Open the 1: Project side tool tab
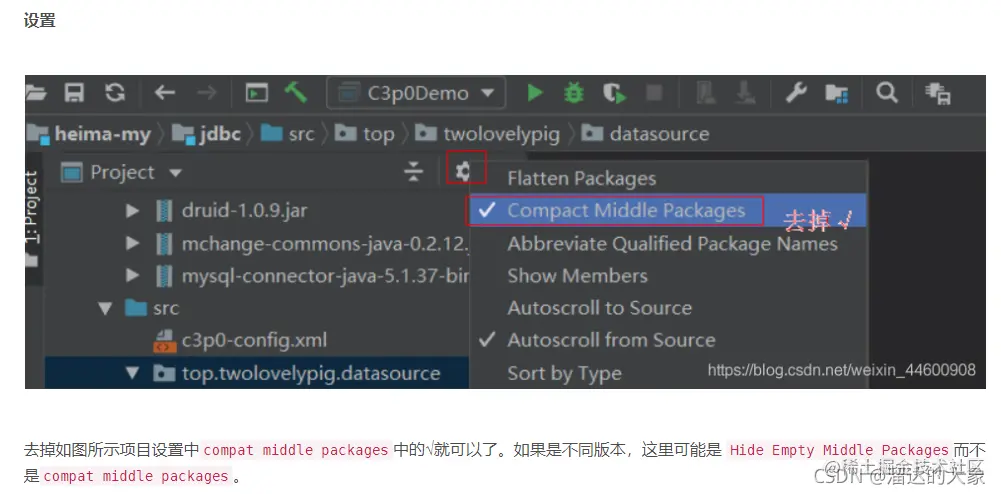1001x494 pixels. (x=32, y=220)
